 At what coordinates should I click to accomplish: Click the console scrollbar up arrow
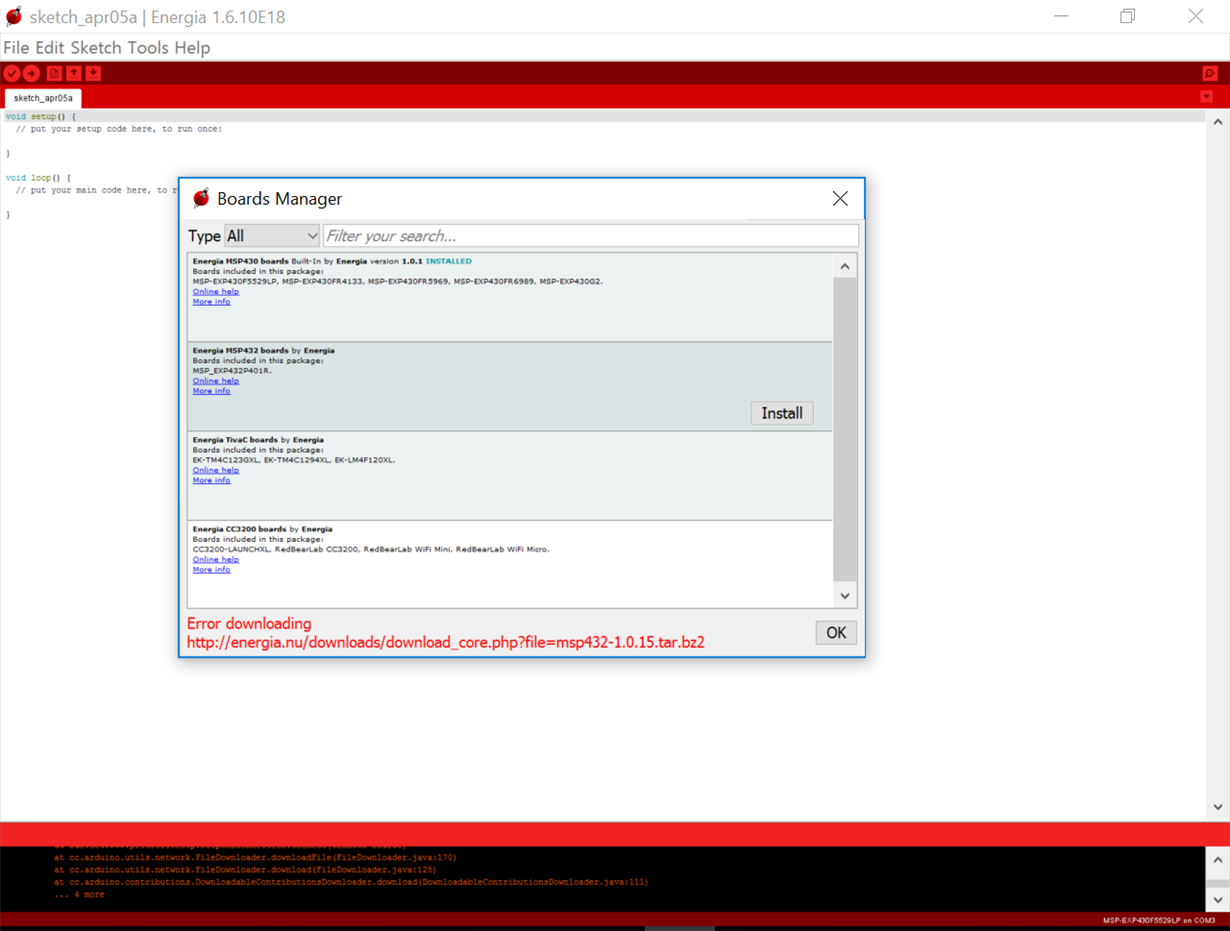pyautogui.click(x=1217, y=860)
